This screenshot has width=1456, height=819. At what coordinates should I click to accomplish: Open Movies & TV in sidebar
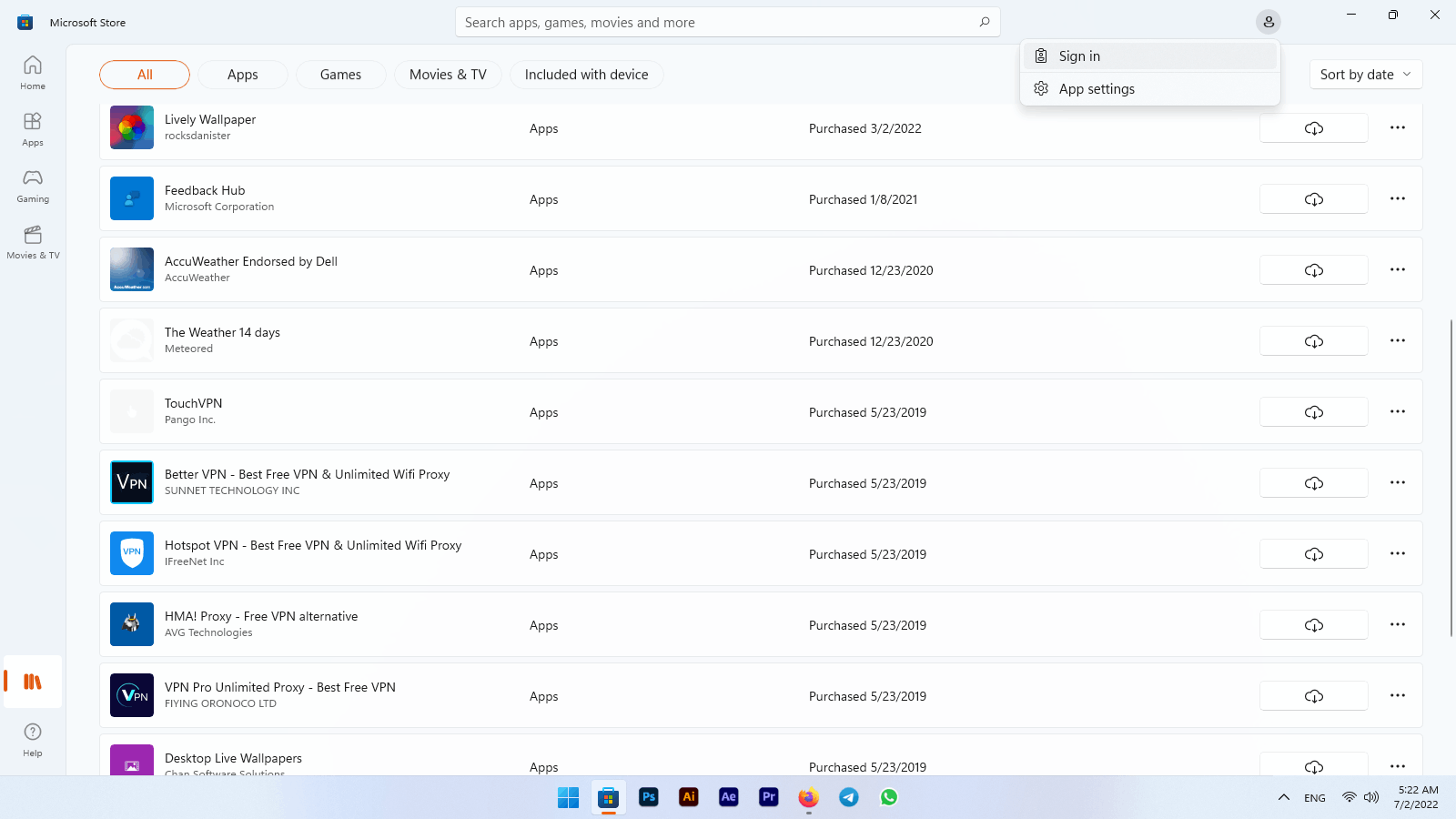tap(33, 242)
